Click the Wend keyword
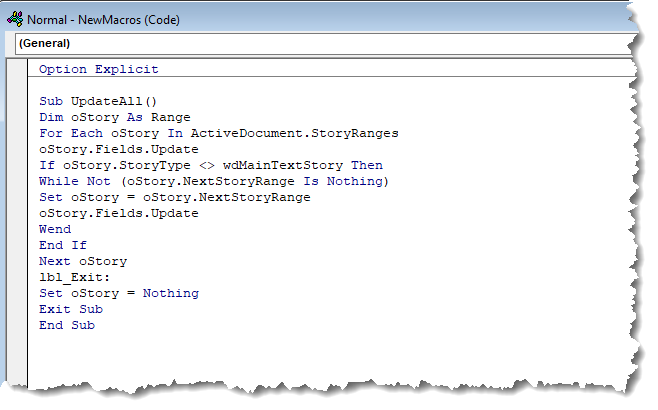Image resolution: width=658 pixels, height=410 pixels. click(x=55, y=229)
